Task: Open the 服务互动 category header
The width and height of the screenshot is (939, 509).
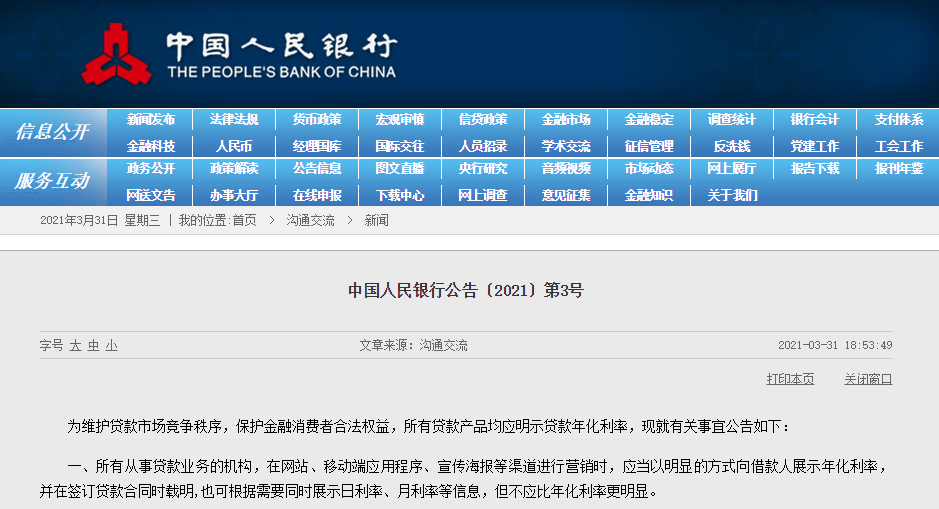Action: (52, 182)
